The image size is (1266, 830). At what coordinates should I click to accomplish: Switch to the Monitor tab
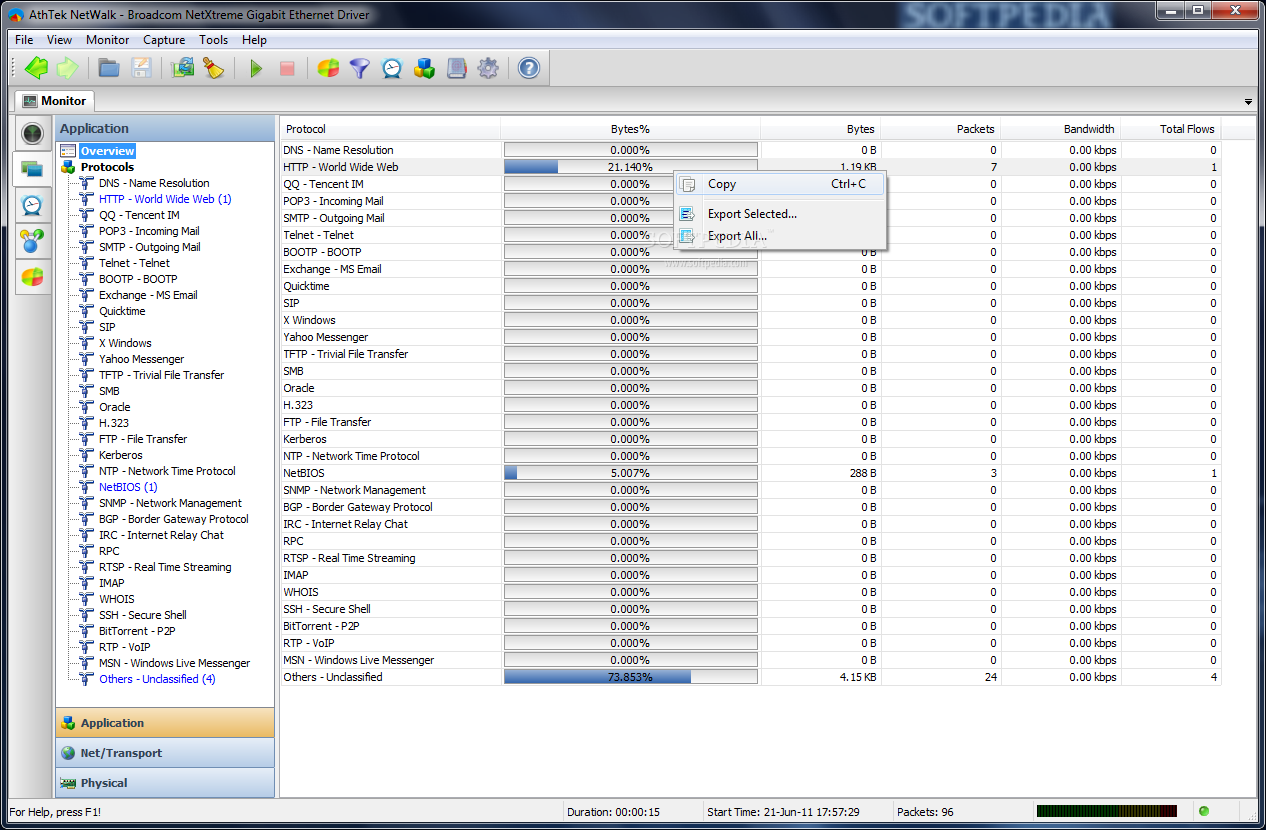pyautogui.click(x=54, y=100)
